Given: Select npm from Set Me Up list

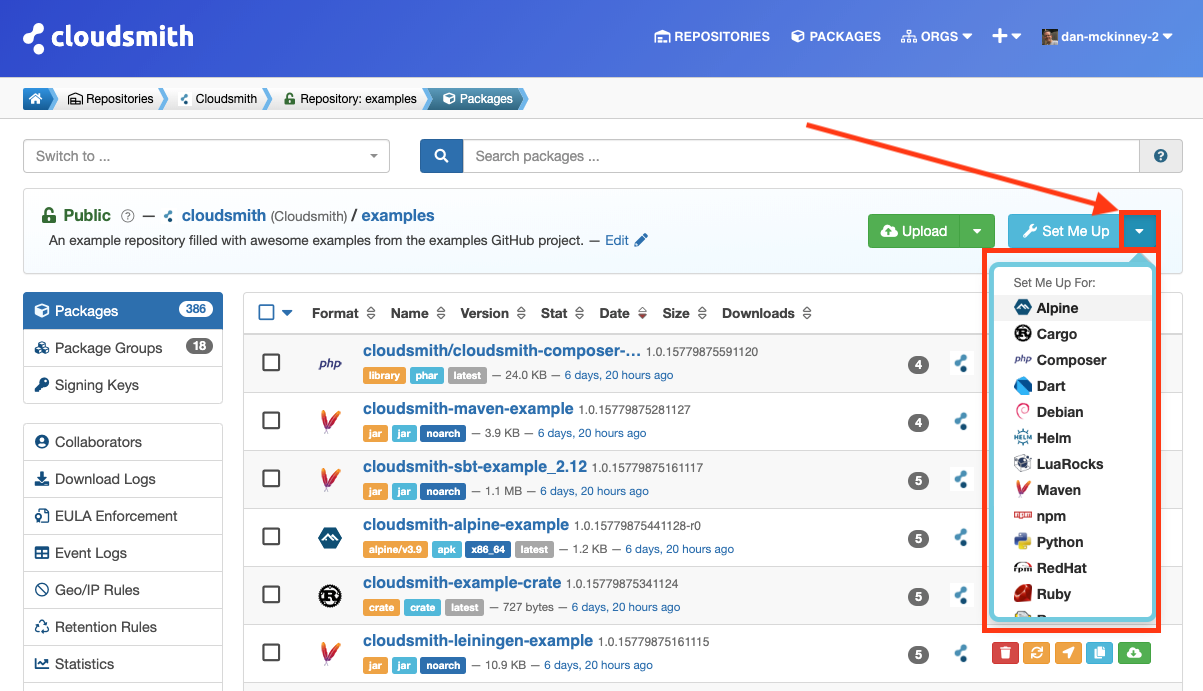Looking at the screenshot, I should (1073, 516).
